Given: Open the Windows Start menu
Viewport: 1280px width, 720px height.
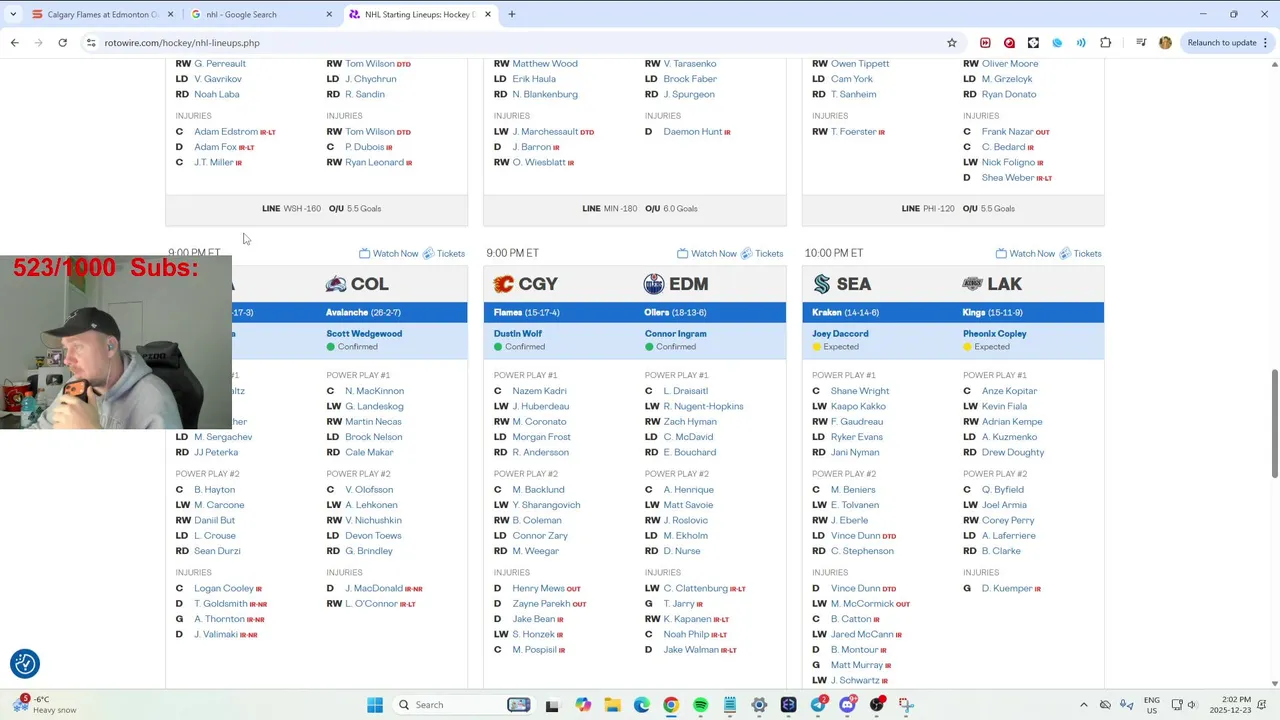Looking at the screenshot, I should pyautogui.click(x=375, y=705).
